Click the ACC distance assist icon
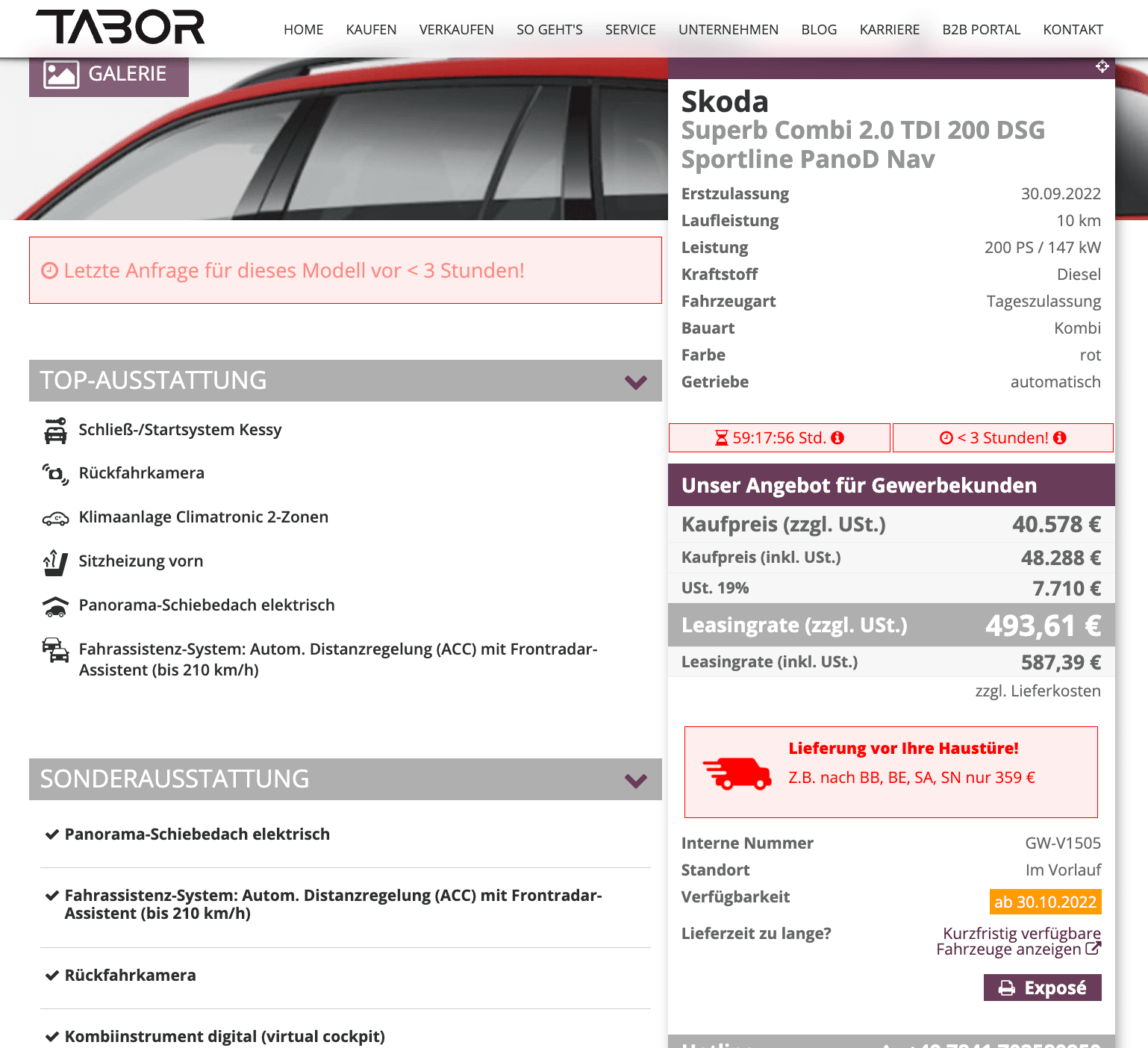Screen dimensions: 1148x1048 pos(55,650)
